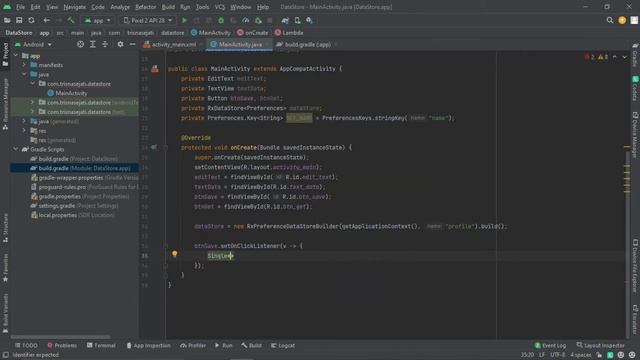The height and width of the screenshot is (360, 640).
Task: Expand the manifests folder
Action: coord(24,65)
